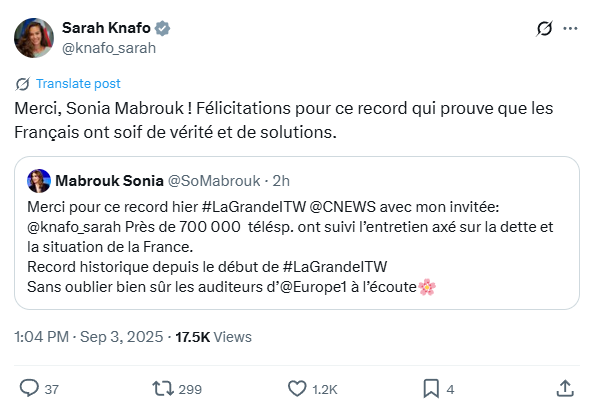This screenshot has height=409, width=594.
Task: Click the 1:04 PM Sep 3, 2025 timestamp
Action: (x=89, y=337)
